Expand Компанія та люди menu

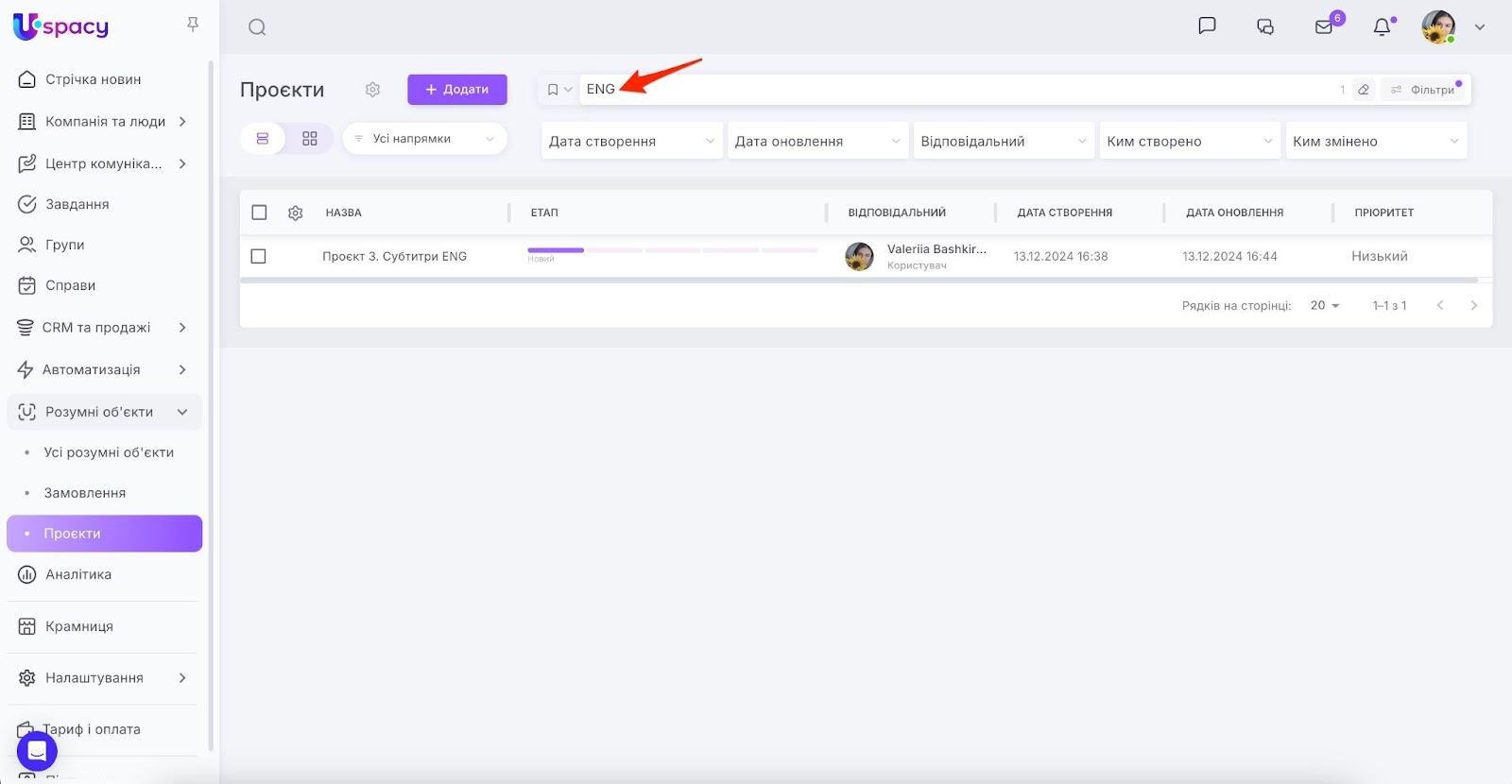(x=105, y=121)
